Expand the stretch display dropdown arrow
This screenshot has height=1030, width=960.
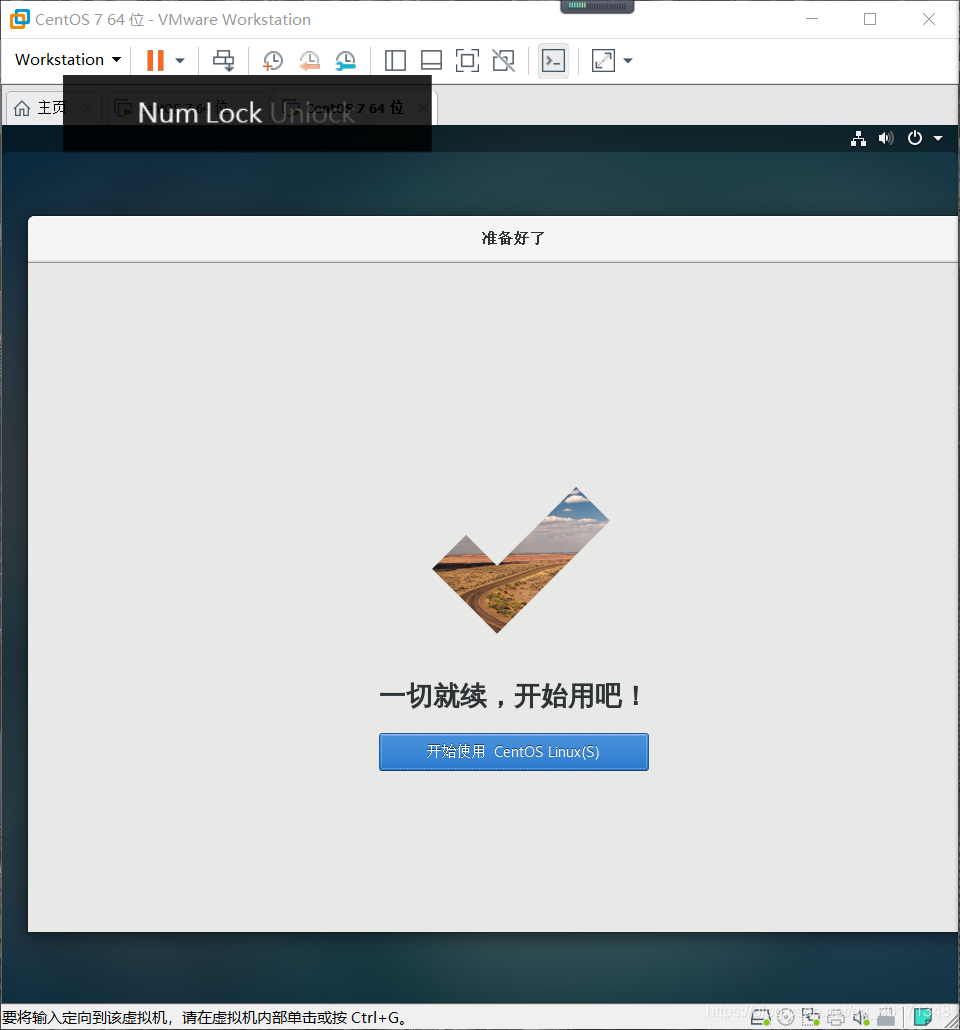click(x=628, y=60)
